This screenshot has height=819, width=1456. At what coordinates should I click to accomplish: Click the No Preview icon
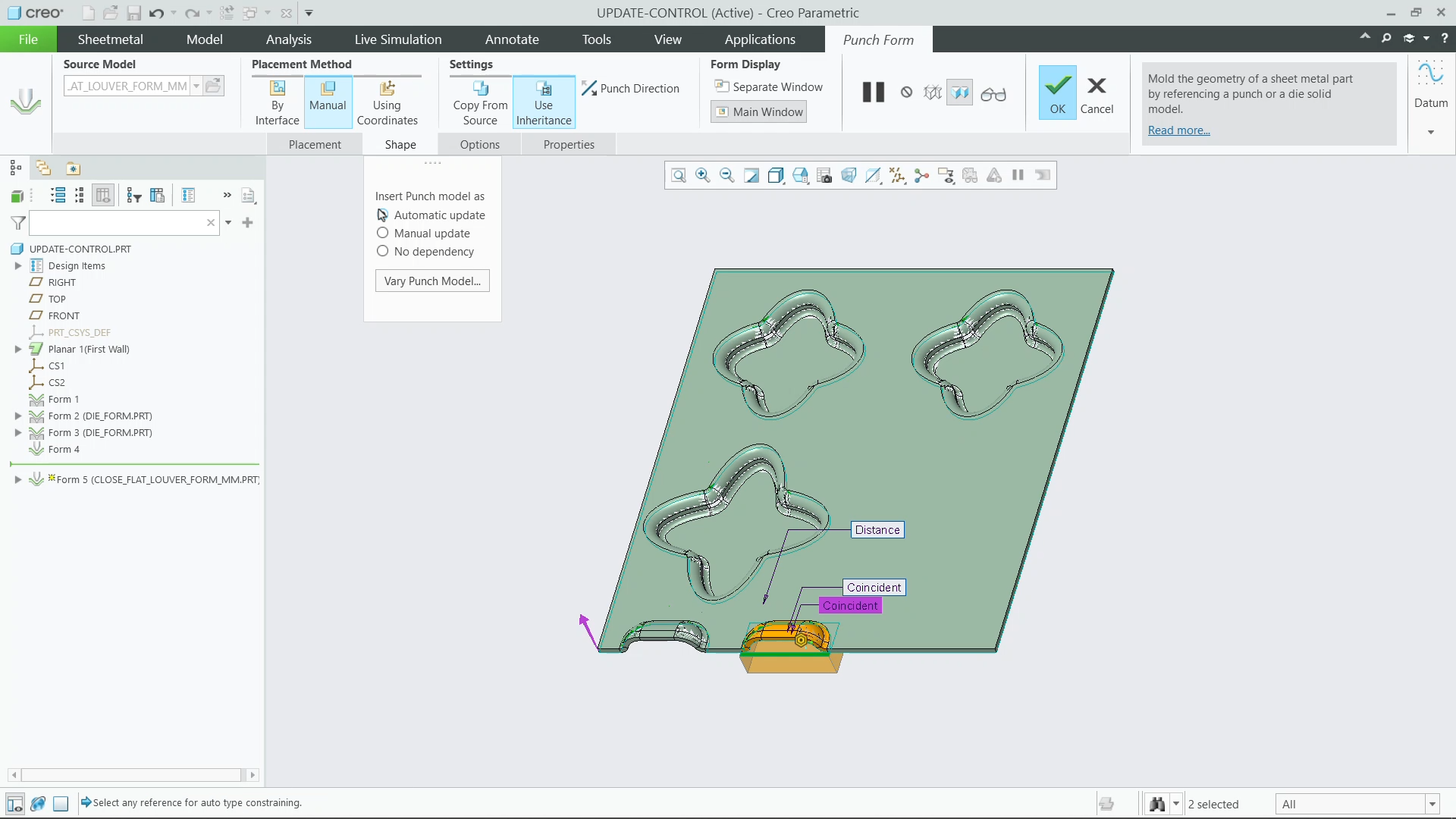point(907,93)
